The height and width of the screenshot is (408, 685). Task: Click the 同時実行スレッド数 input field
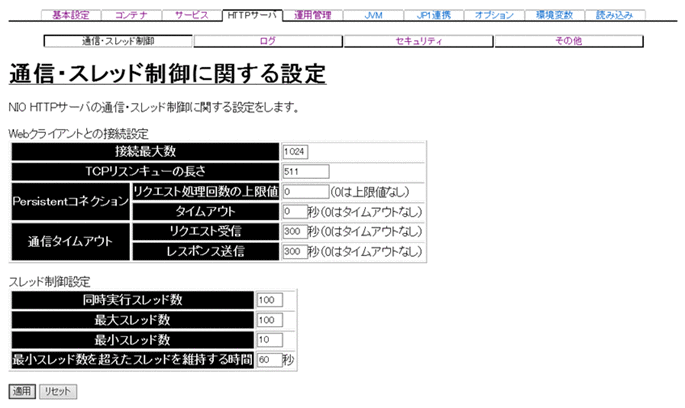coord(270,300)
